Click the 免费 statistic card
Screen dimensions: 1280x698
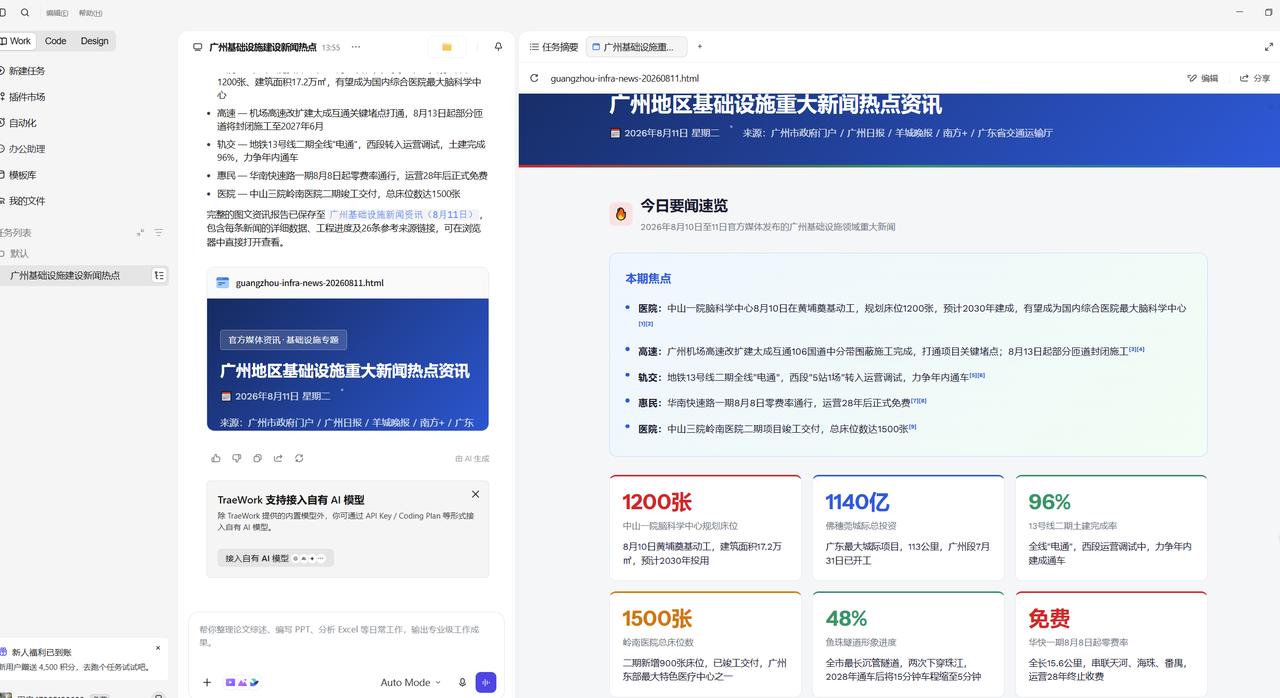(x=1111, y=644)
